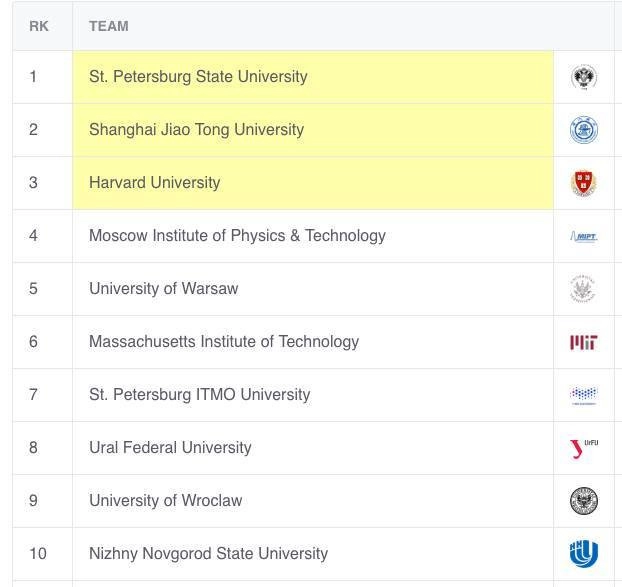The image size is (622, 587).
Task: Click the MIPT logo icon
Action: click(583, 236)
